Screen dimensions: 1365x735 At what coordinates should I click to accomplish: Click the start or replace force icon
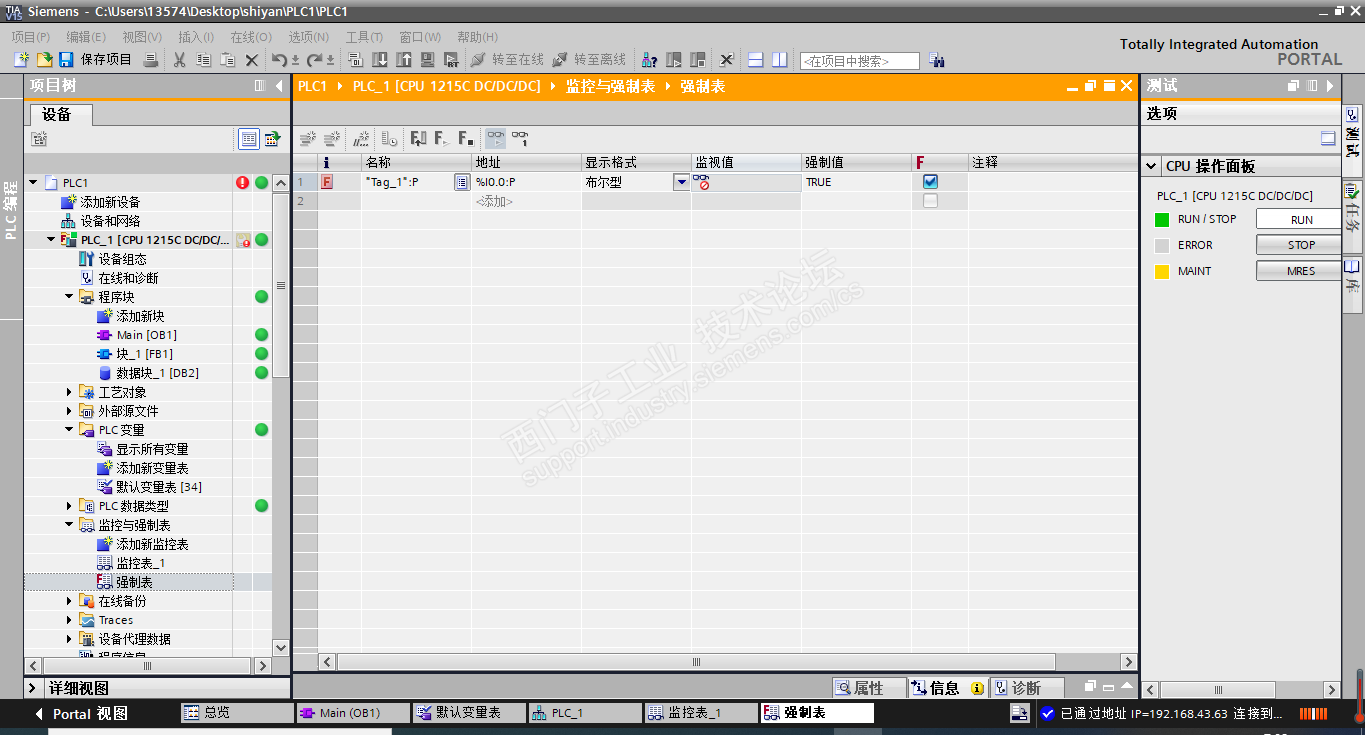442,139
